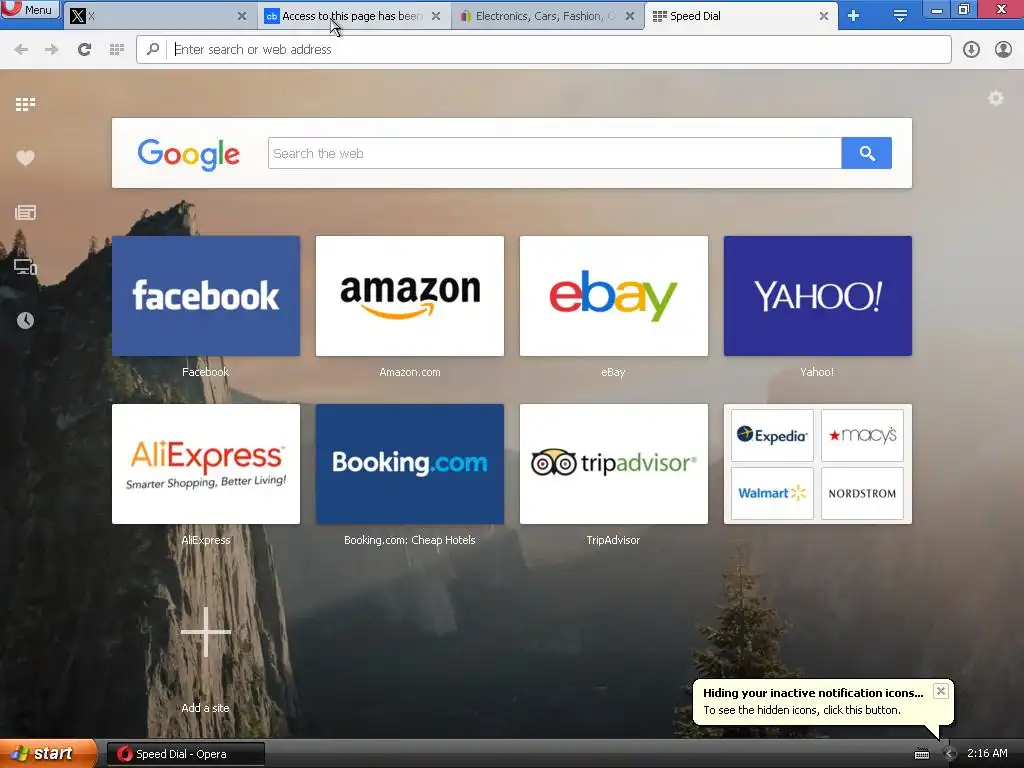Reload the current page
The width and height of the screenshot is (1024, 768).
pos(84,50)
